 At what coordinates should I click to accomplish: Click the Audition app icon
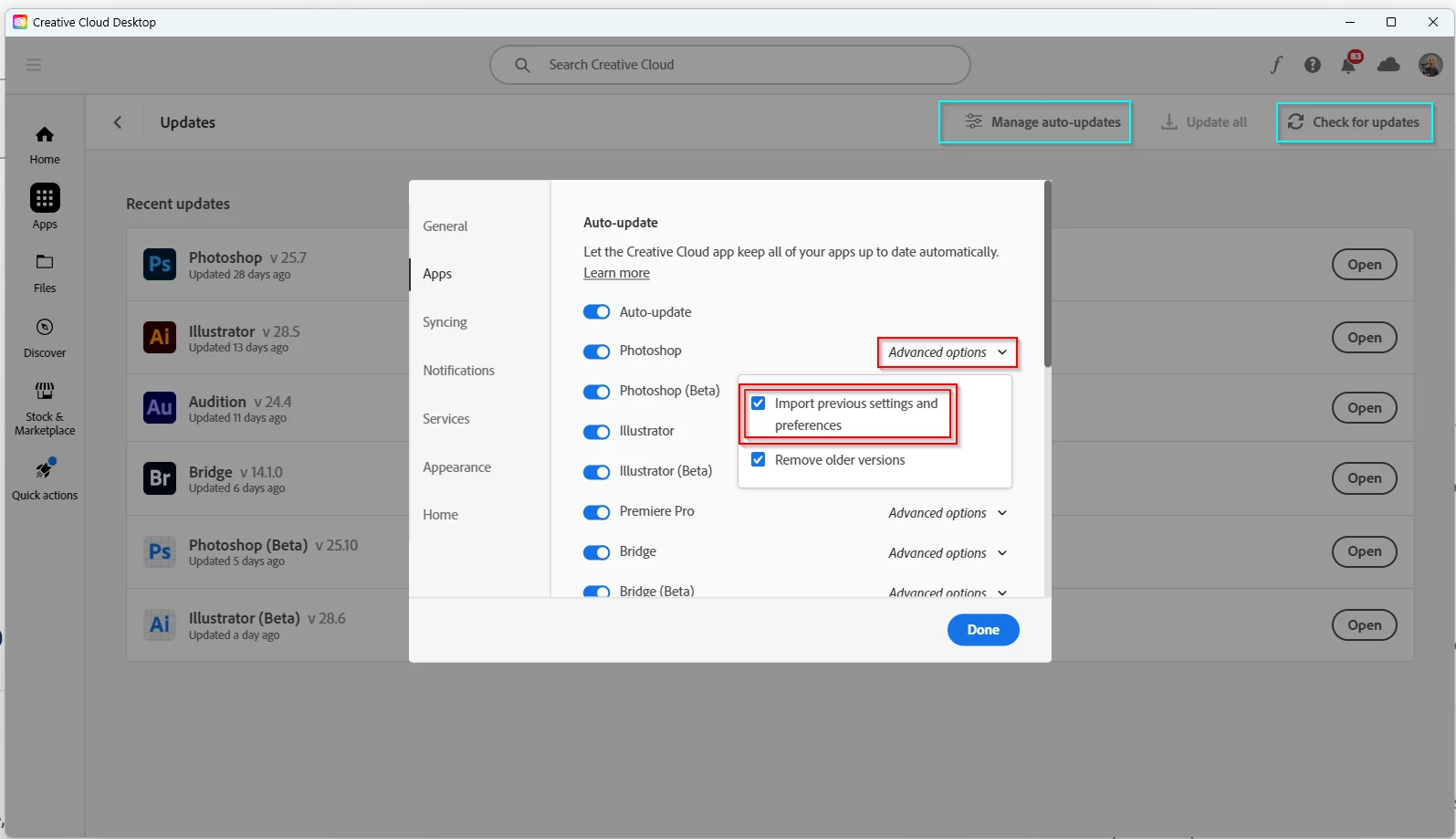pyautogui.click(x=160, y=407)
